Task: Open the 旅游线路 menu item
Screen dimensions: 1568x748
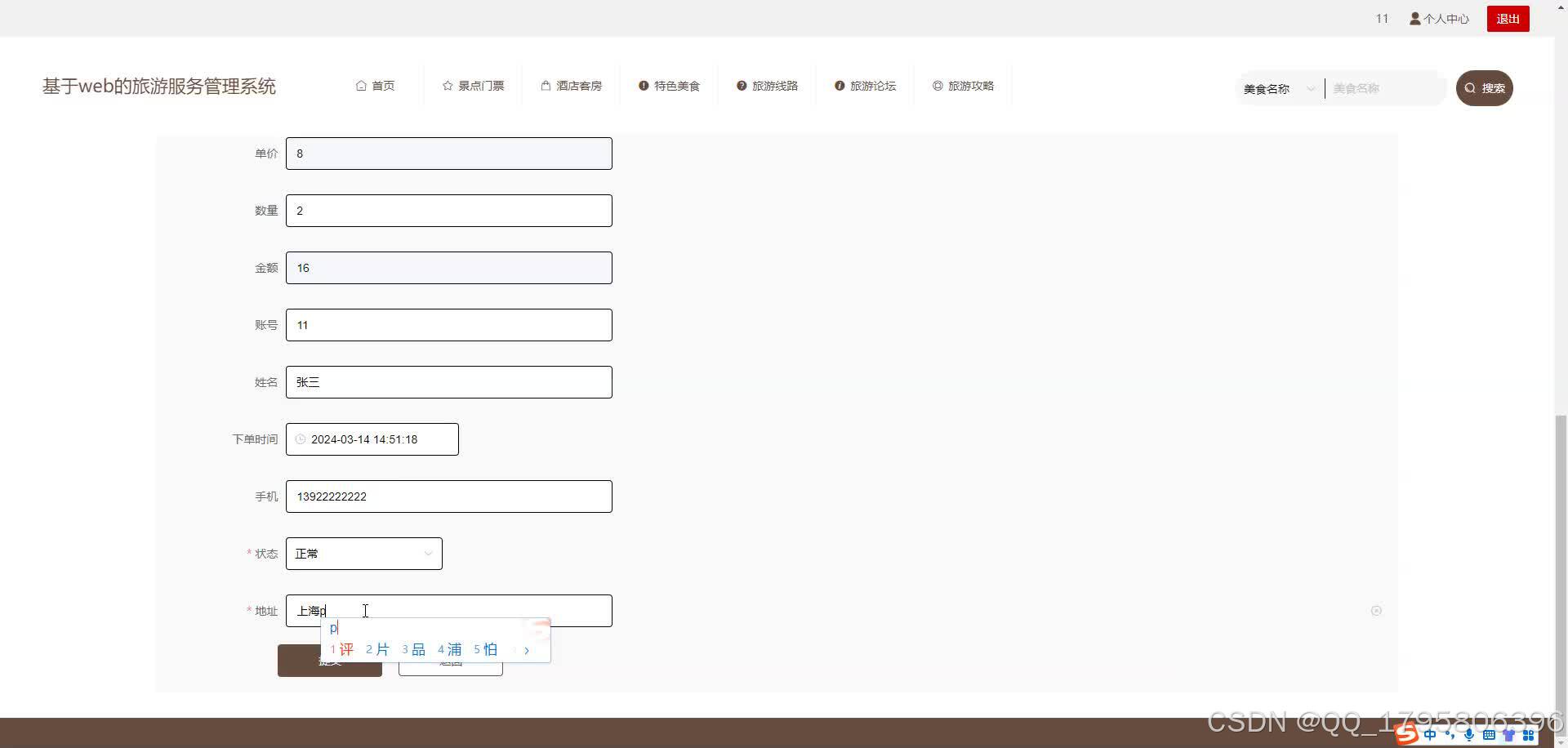Action: tap(767, 86)
